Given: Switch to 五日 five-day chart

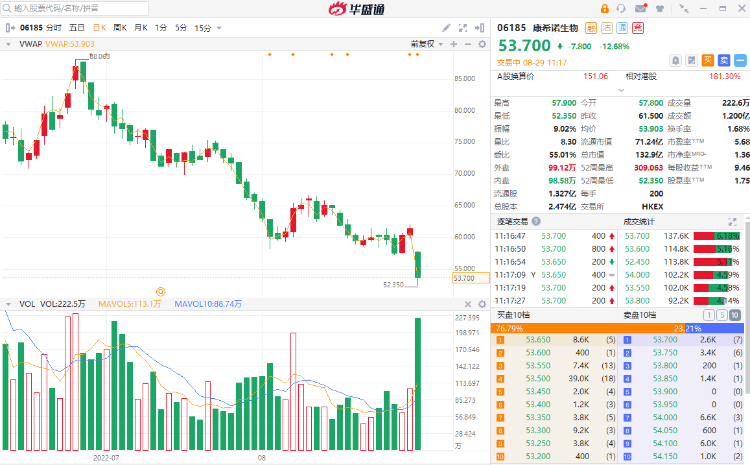Looking at the screenshot, I should click(77, 28).
